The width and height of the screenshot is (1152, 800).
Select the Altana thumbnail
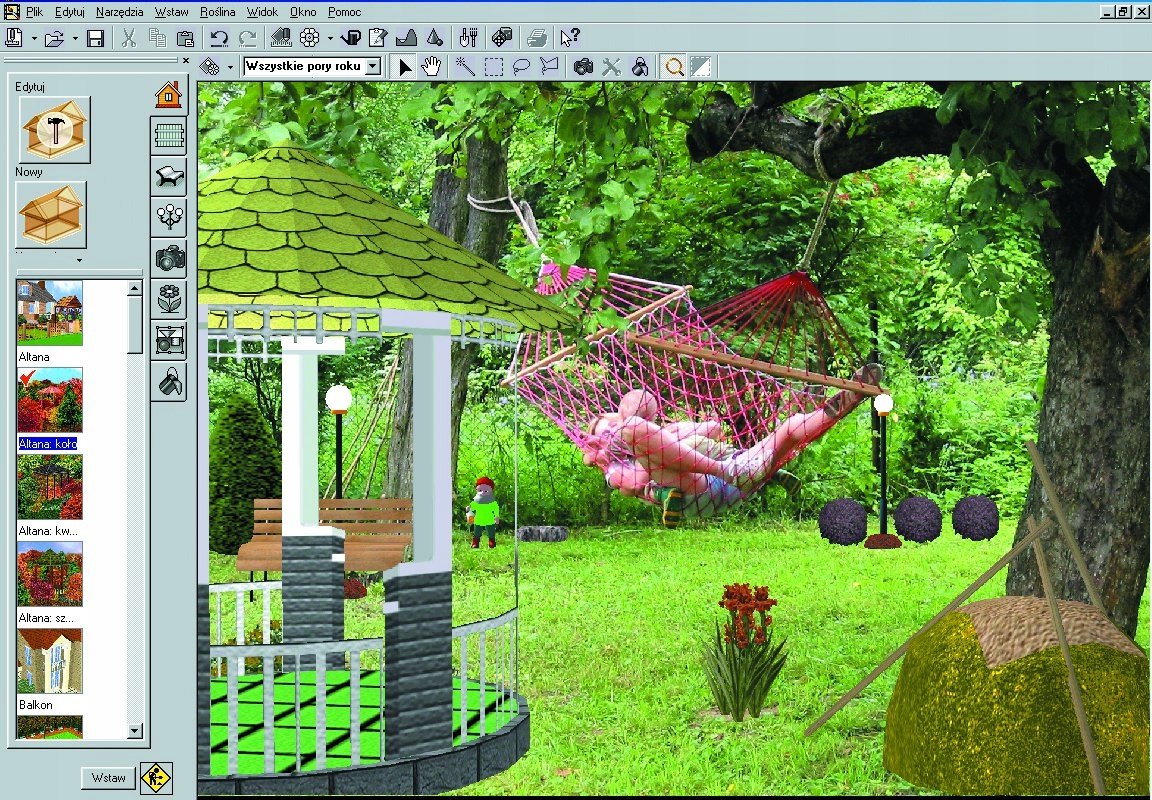[x=49, y=313]
